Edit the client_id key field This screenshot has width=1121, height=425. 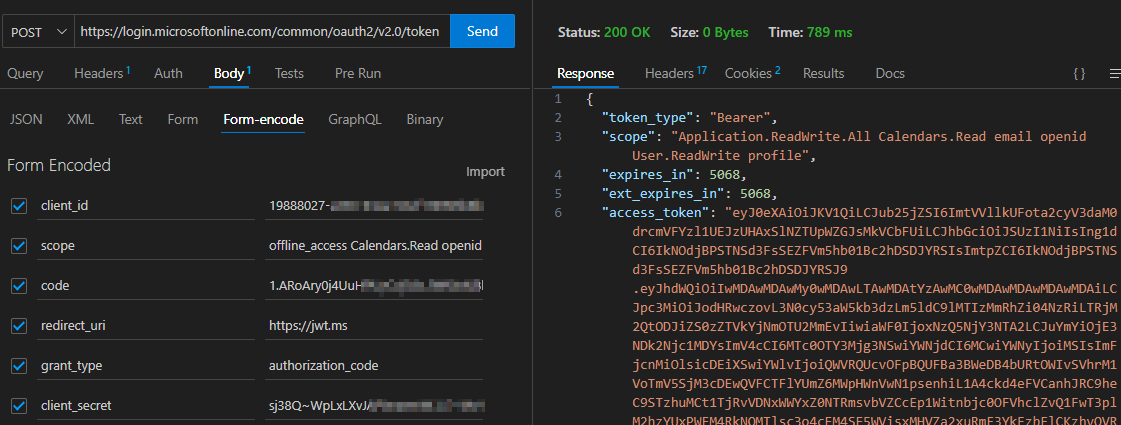[x=145, y=206]
